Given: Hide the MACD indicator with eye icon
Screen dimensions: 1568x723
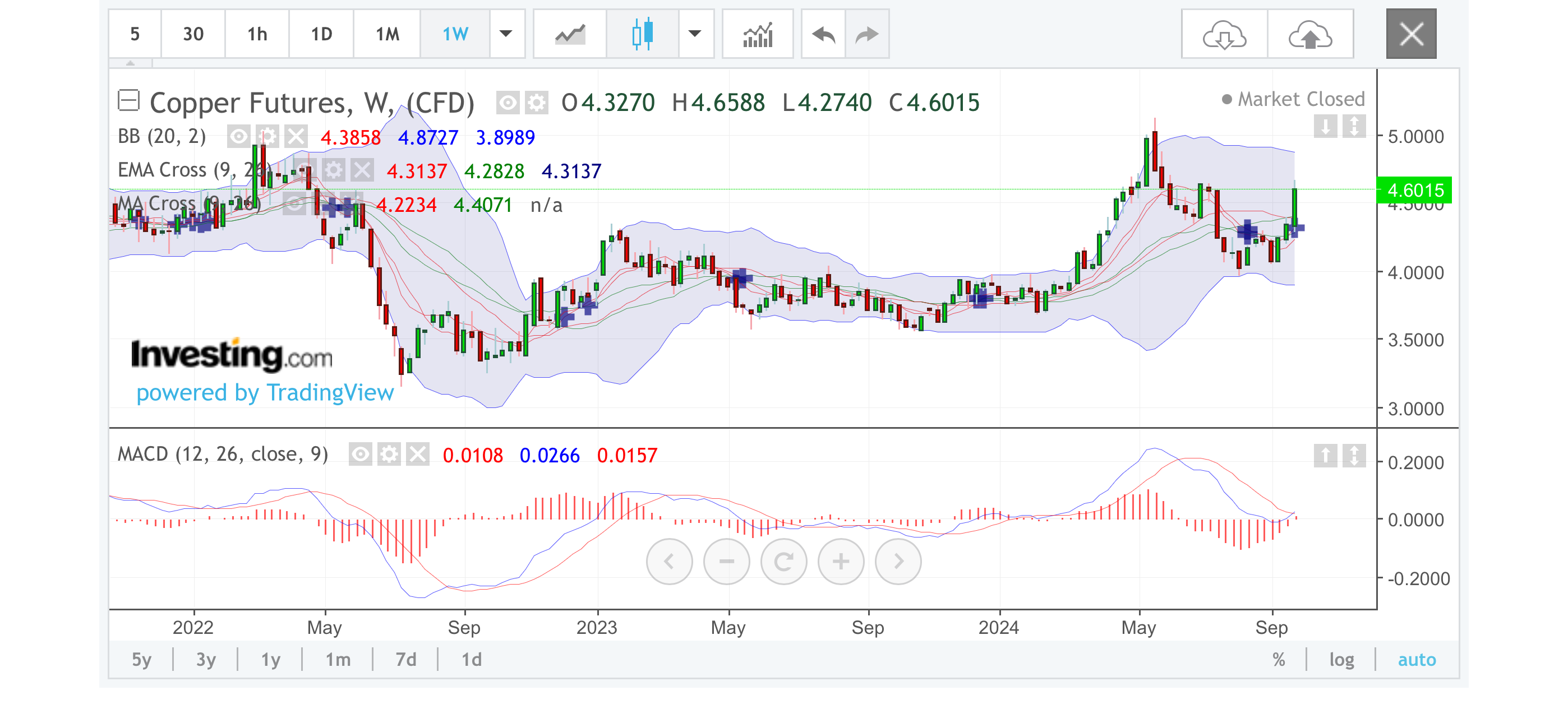Looking at the screenshot, I should click(361, 454).
